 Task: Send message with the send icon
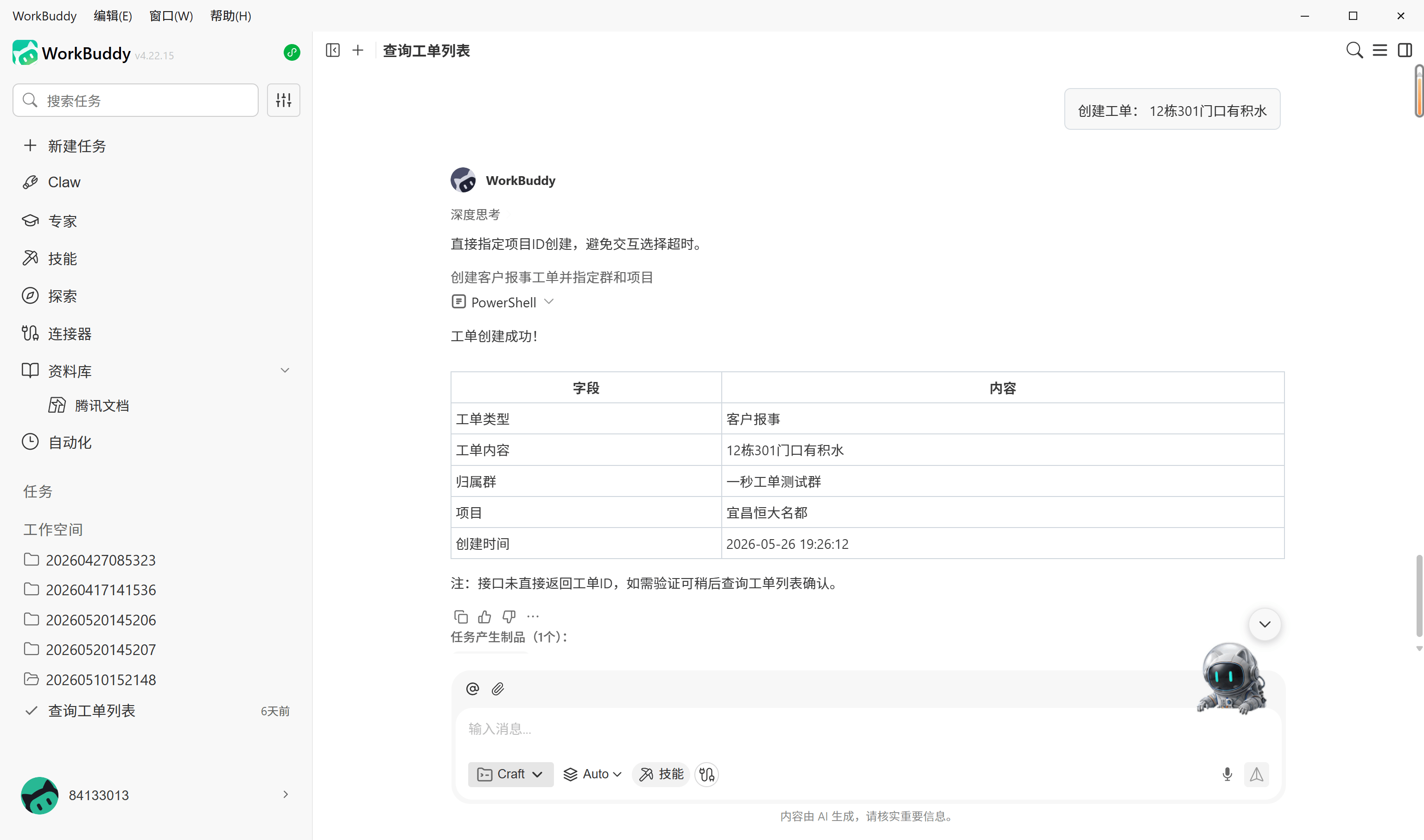pyautogui.click(x=1257, y=774)
